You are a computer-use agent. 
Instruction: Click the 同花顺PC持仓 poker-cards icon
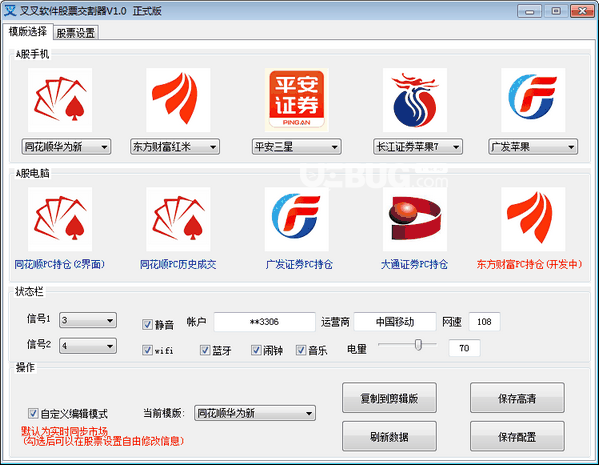[x=60, y=219]
